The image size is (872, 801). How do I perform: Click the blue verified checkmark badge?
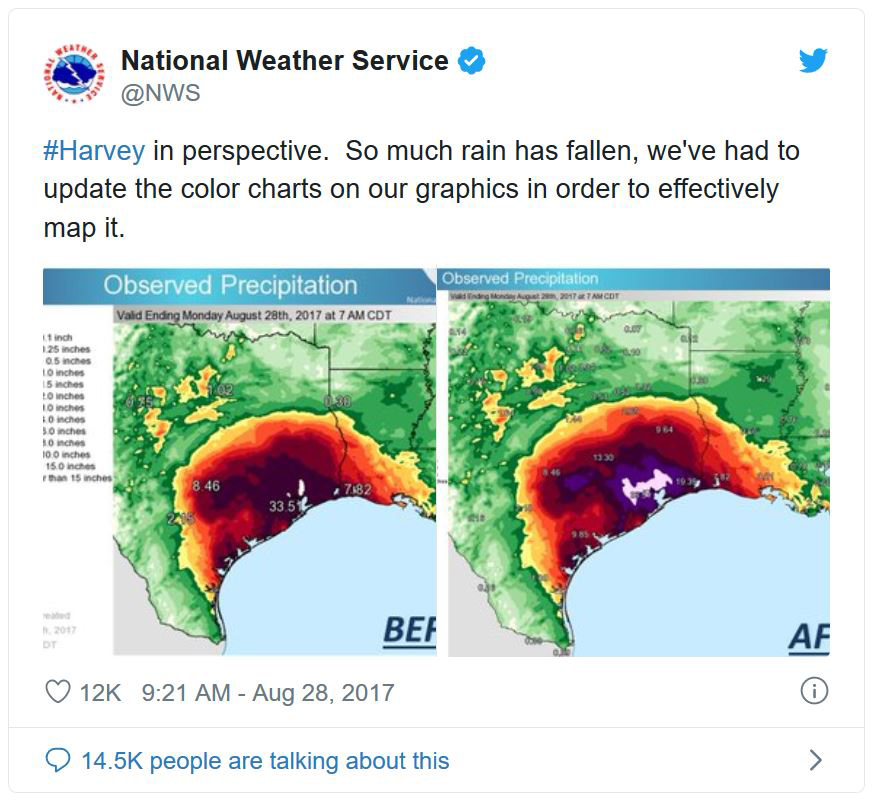(x=472, y=61)
